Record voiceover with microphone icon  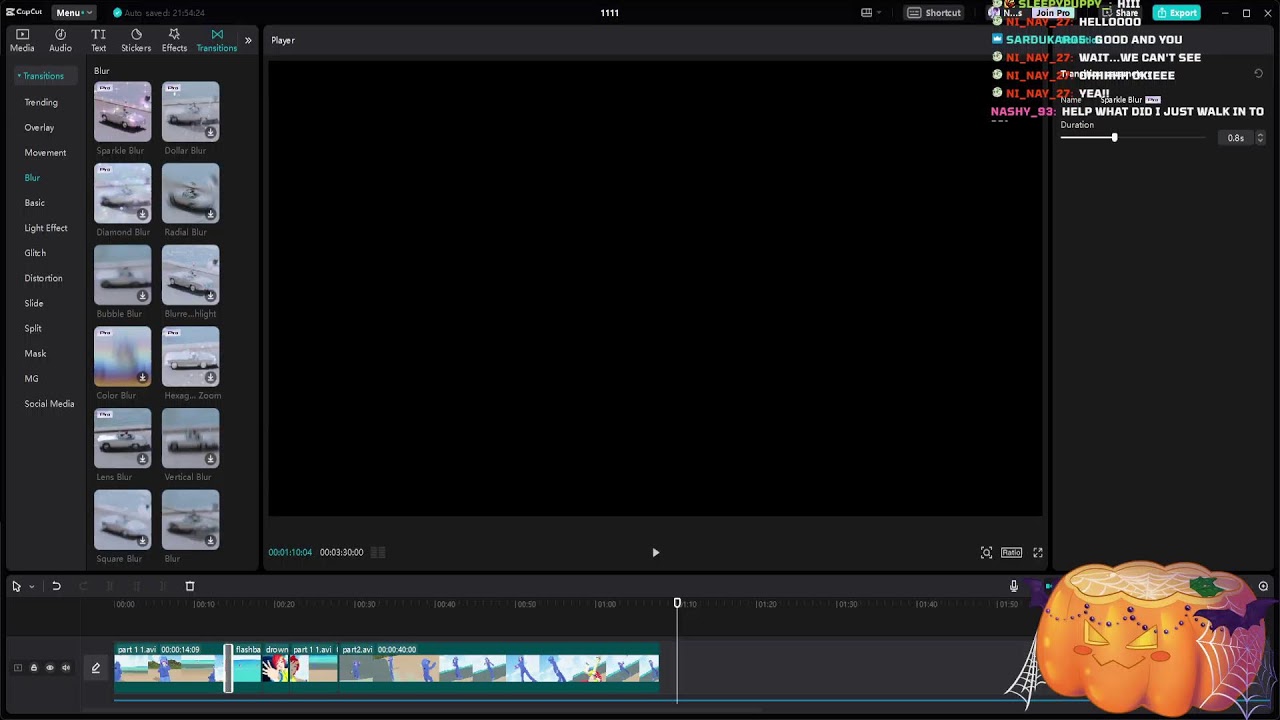click(1013, 586)
